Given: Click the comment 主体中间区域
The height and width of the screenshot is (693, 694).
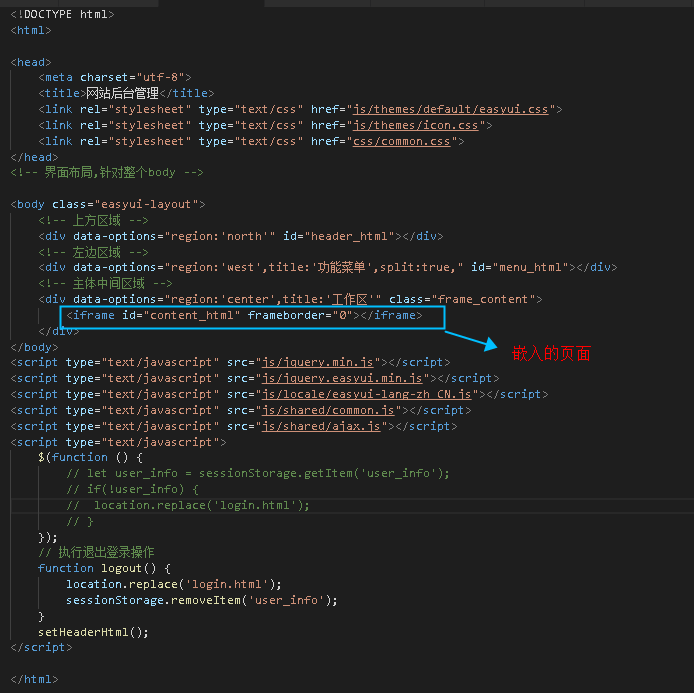Looking at the screenshot, I should [x=105, y=283].
